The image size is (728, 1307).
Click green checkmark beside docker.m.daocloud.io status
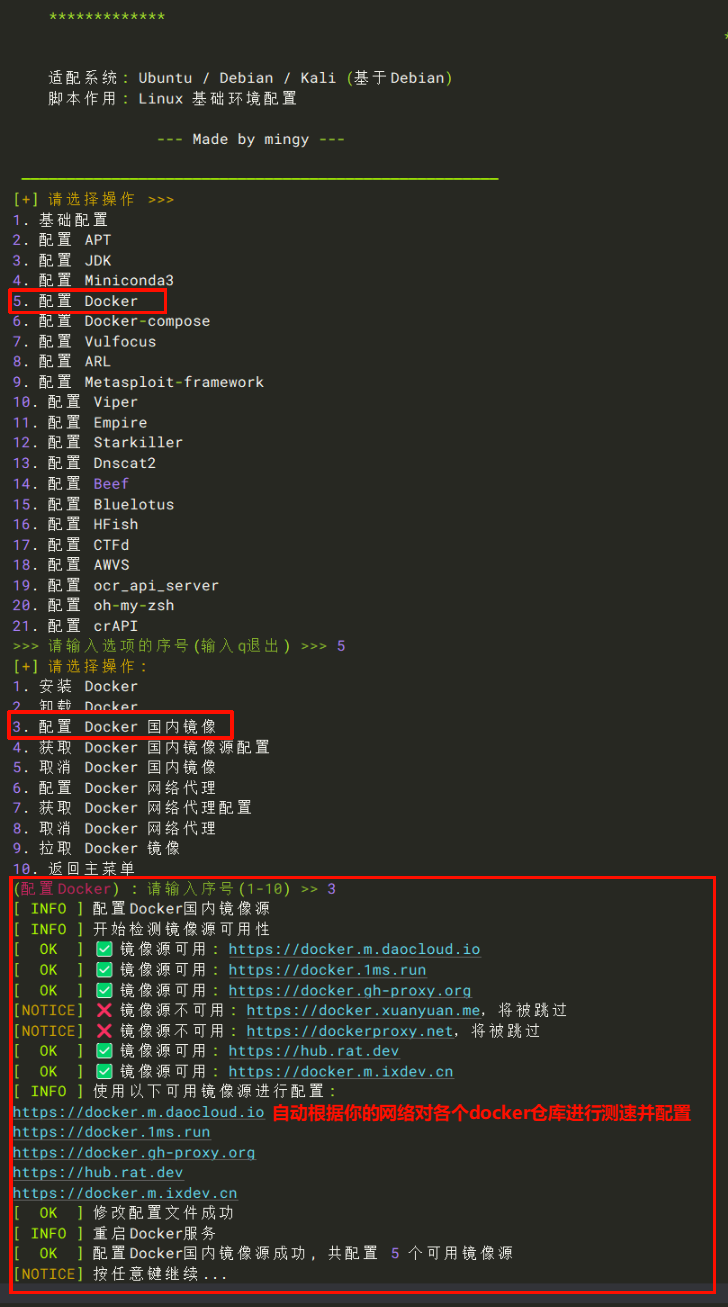coord(104,949)
